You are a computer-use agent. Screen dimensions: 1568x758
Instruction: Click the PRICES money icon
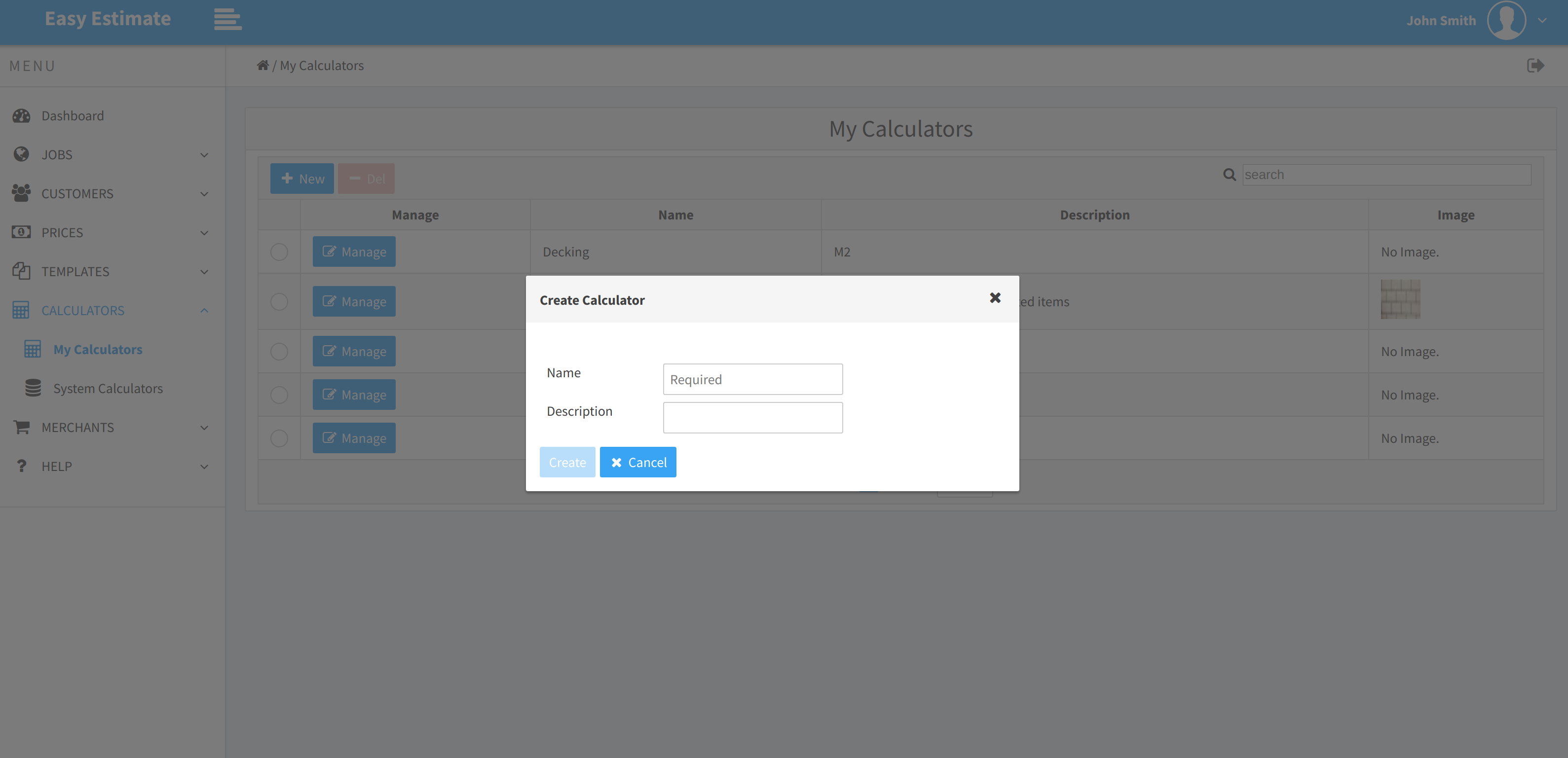[21, 232]
